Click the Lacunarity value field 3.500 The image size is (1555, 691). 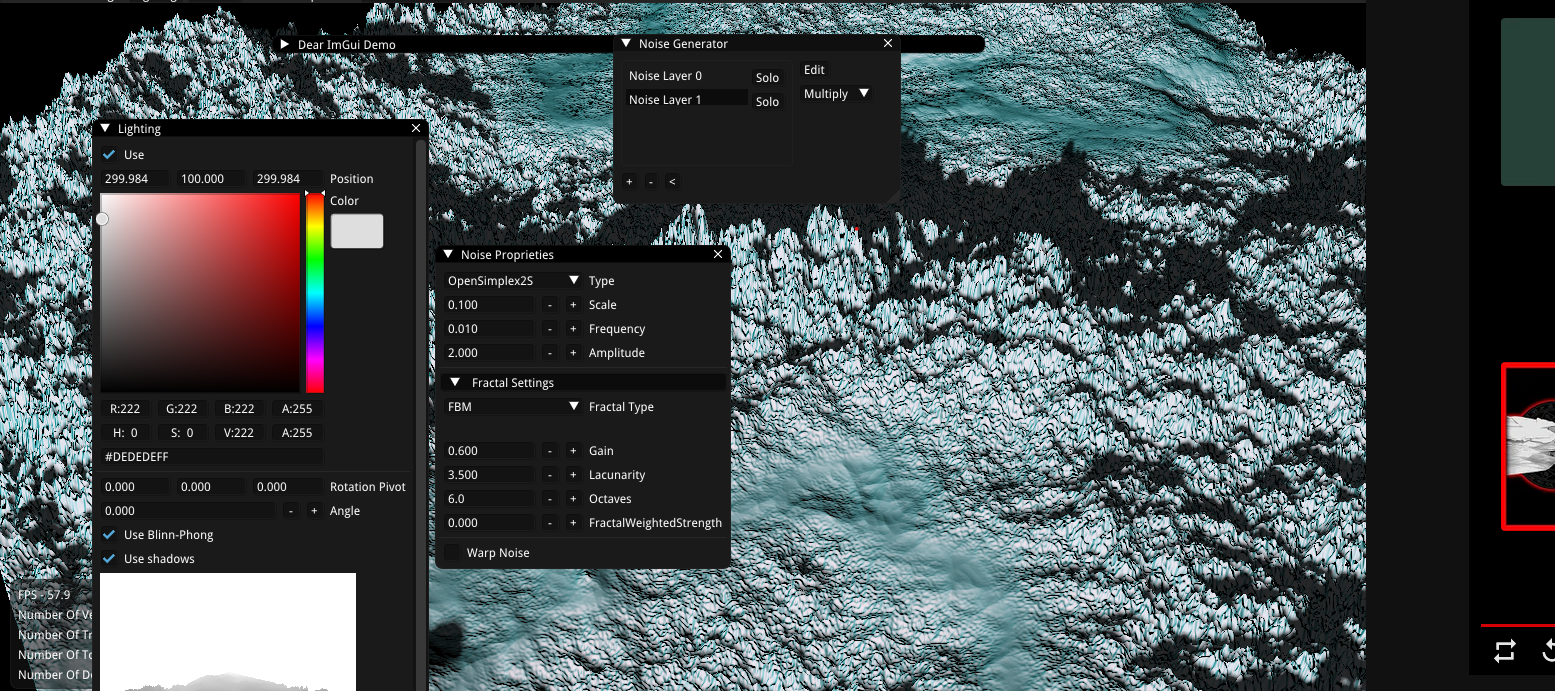pyautogui.click(x=489, y=475)
